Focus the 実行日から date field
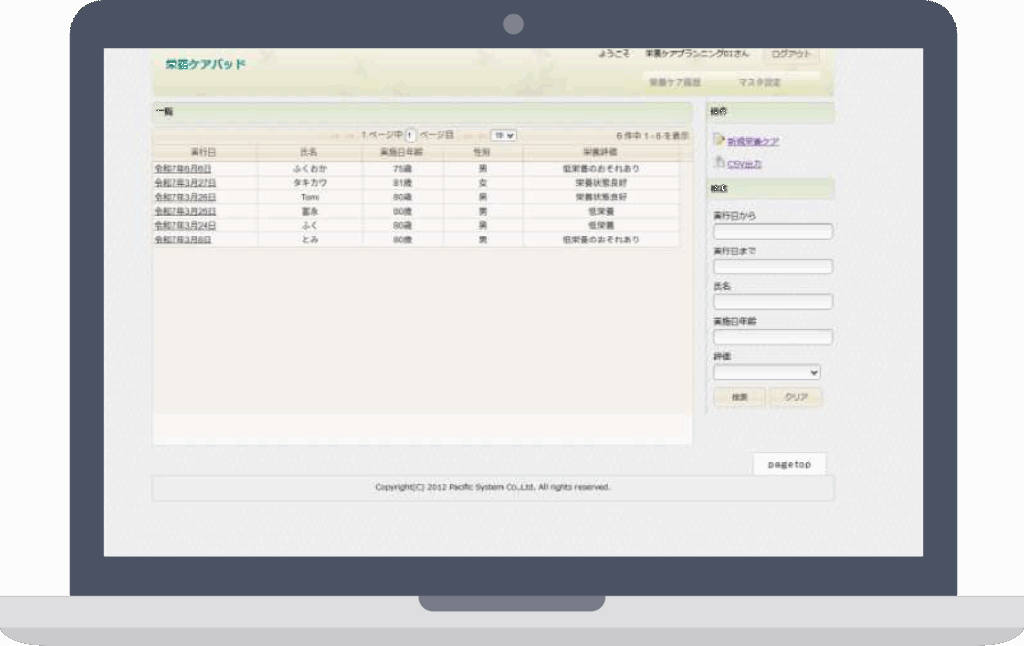The height and width of the screenshot is (646, 1024). click(x=772, y=232)
